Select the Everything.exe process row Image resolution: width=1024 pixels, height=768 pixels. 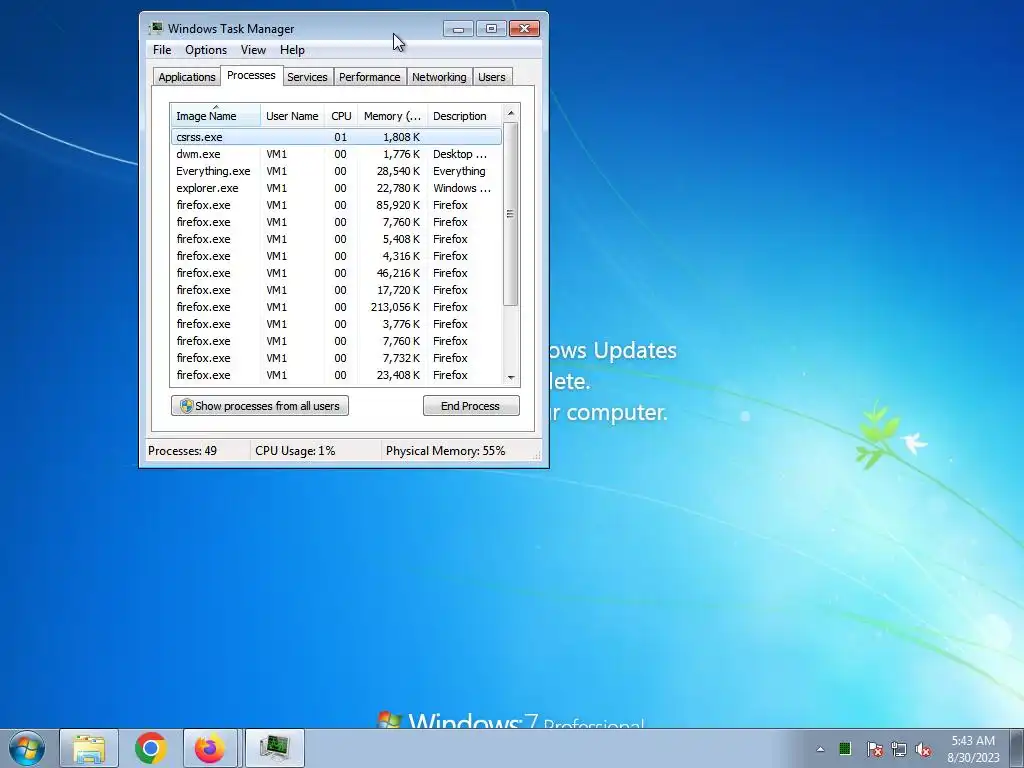[336, 171]
